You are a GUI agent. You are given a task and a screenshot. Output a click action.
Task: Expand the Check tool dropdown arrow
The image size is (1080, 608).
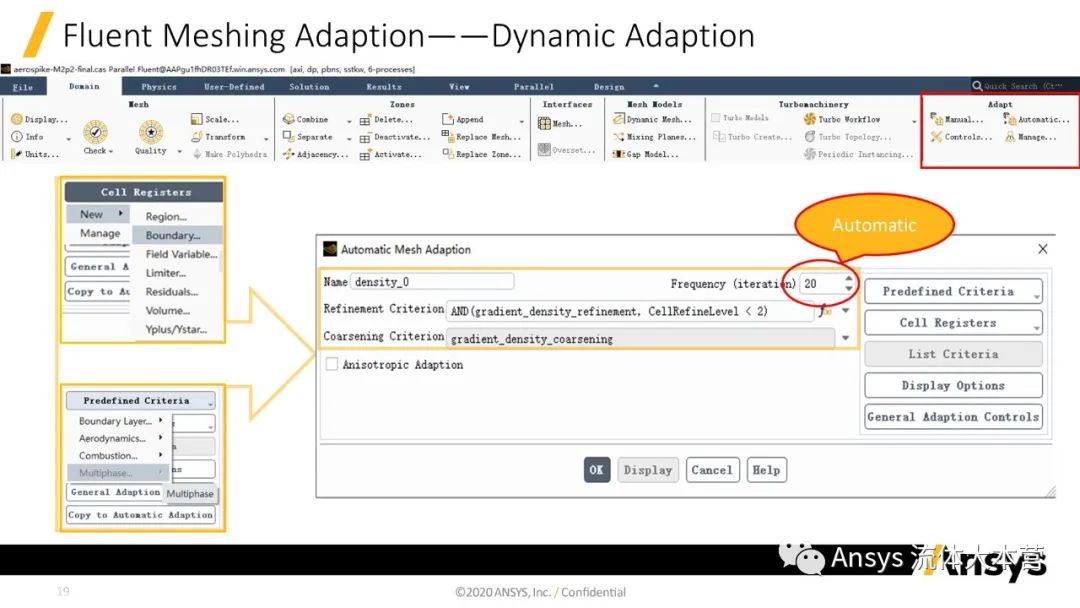111,151
